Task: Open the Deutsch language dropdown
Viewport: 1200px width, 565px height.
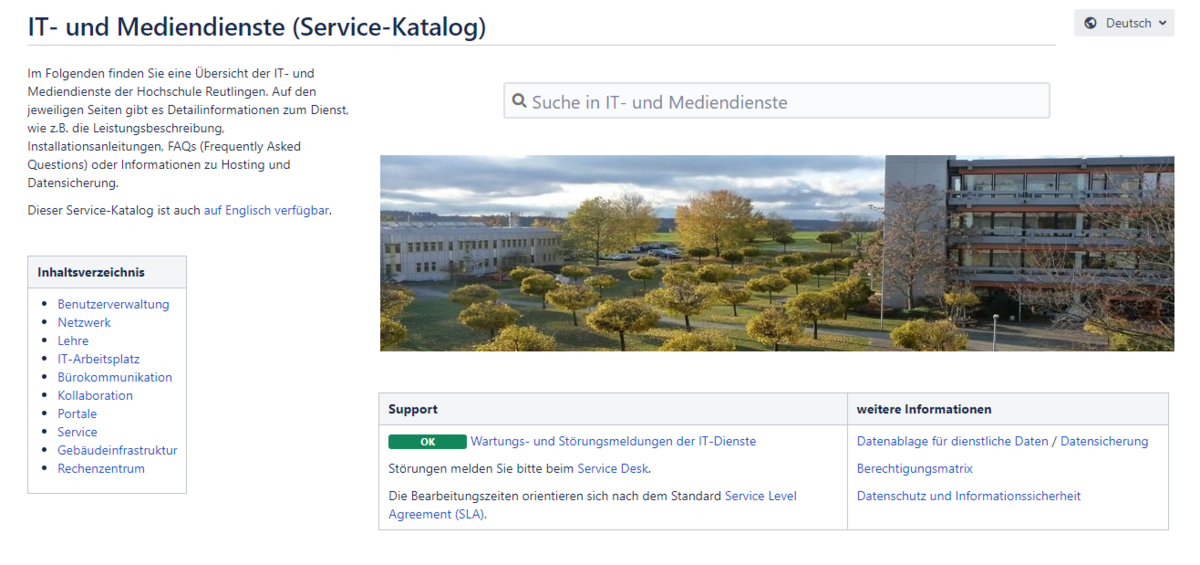Action: coord(1124,23)
